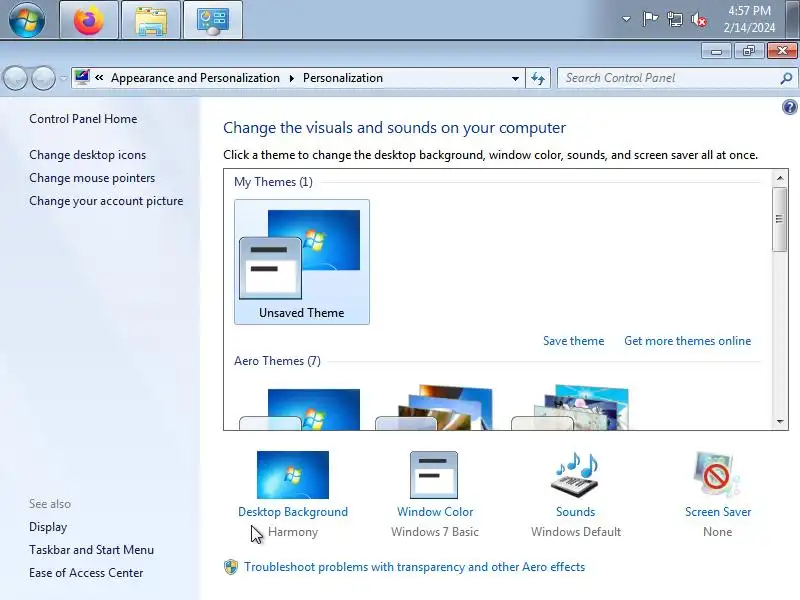Image resolution: width=800 pixels, height=600 pixels.
Task: Click the Windows Default sounds text
Action: (x=576, y=532)
